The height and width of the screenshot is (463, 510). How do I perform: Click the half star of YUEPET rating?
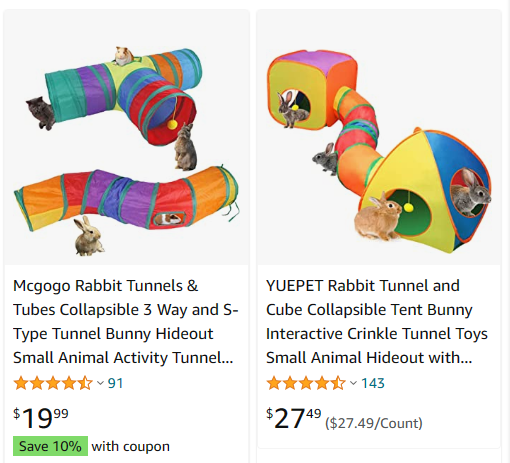[x=338, y=383]
